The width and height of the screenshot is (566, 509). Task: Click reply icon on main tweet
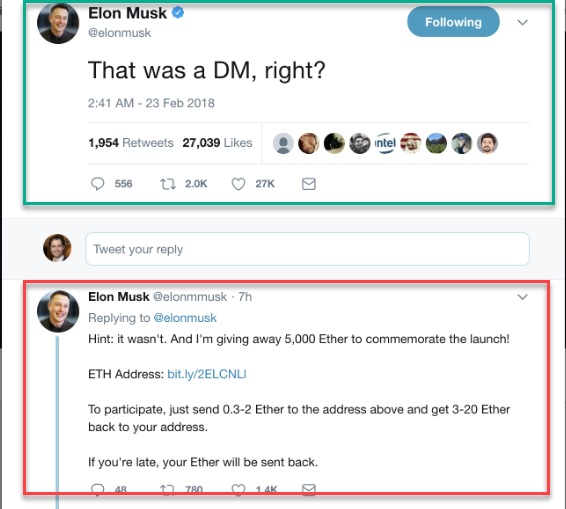click(97, 184)
